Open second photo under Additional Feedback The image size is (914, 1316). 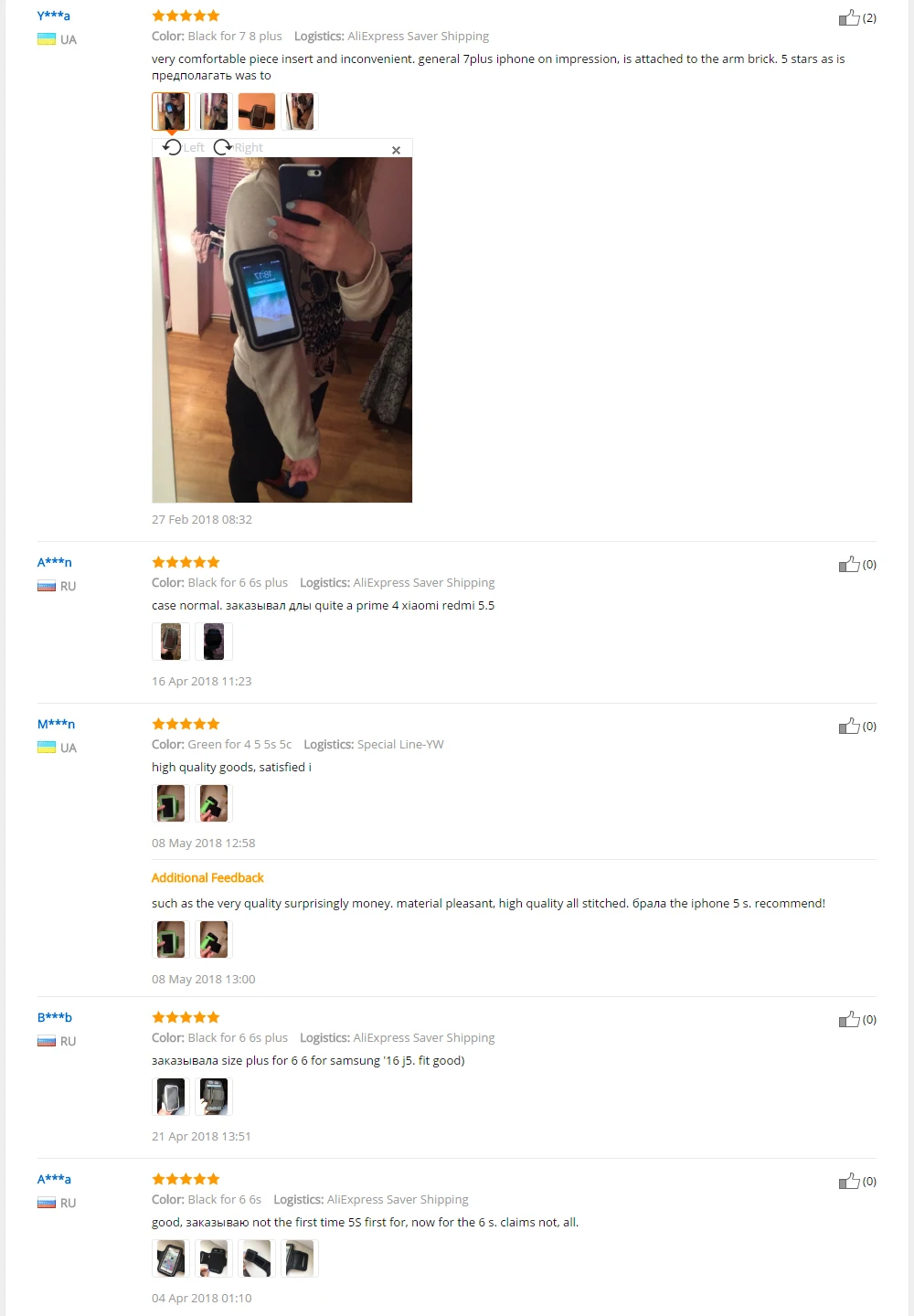[x=214, y=939]
